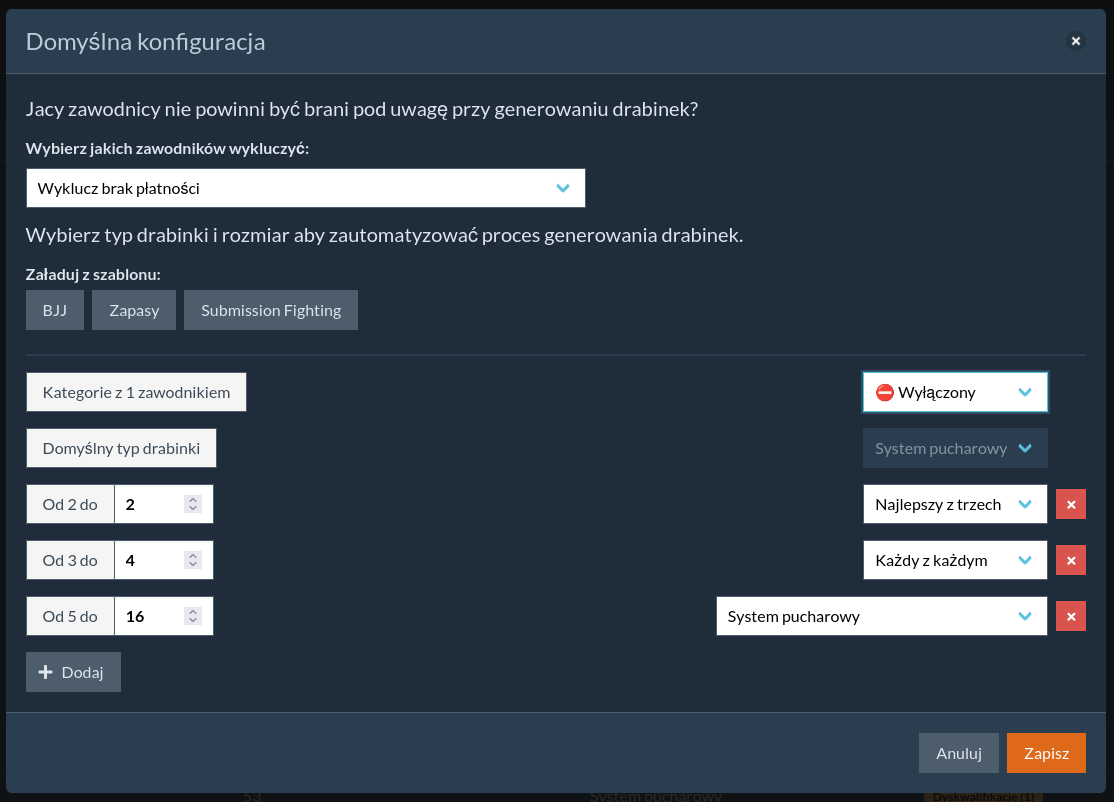Click stepper arrows in 'Od 2 do' field
1114x802 pixels.
pyautogui.click(x=193, y=505)
